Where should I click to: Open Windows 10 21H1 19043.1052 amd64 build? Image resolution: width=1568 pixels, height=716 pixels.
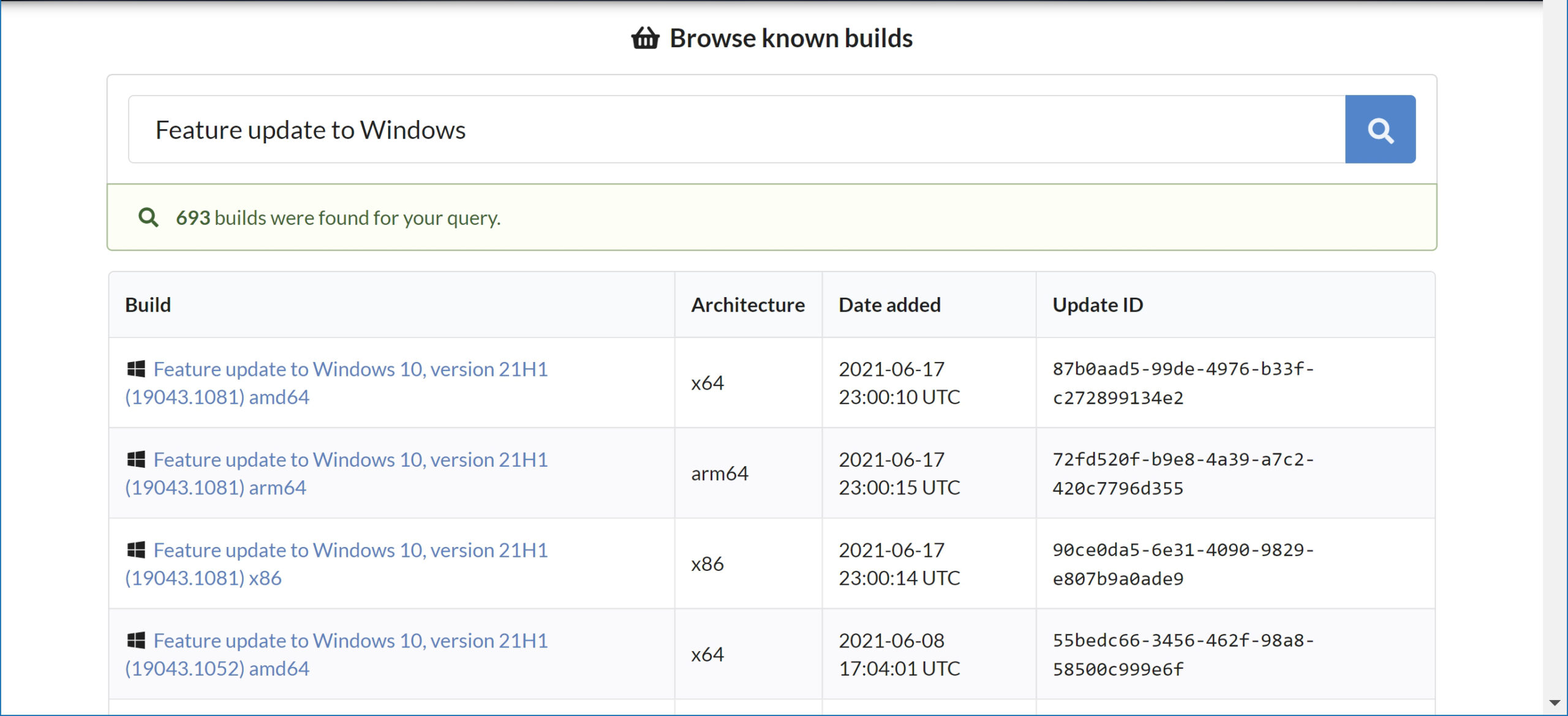[336, 654]
